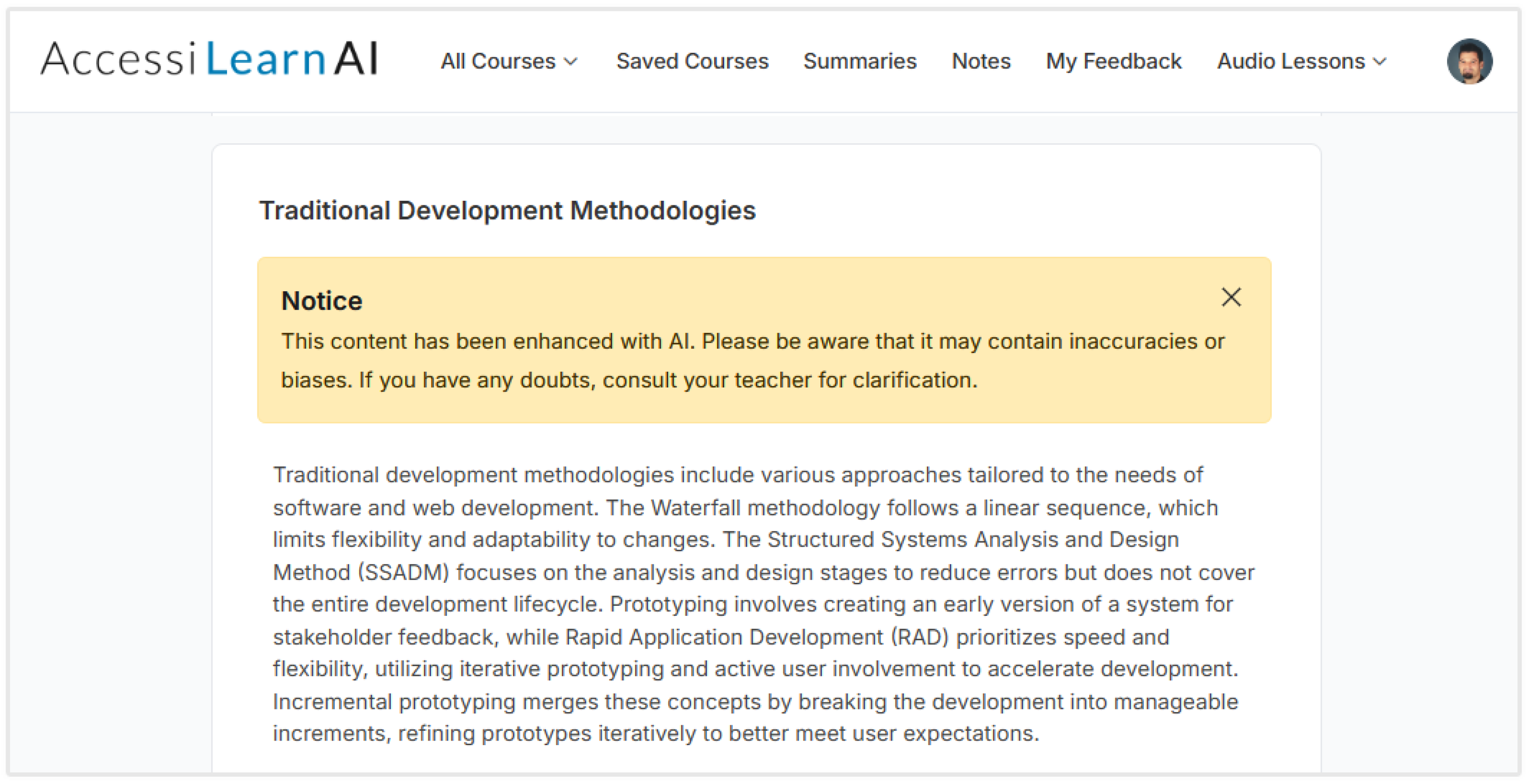
Task: Click the chevron arrow beside All Courses
Action: point(571,61)
